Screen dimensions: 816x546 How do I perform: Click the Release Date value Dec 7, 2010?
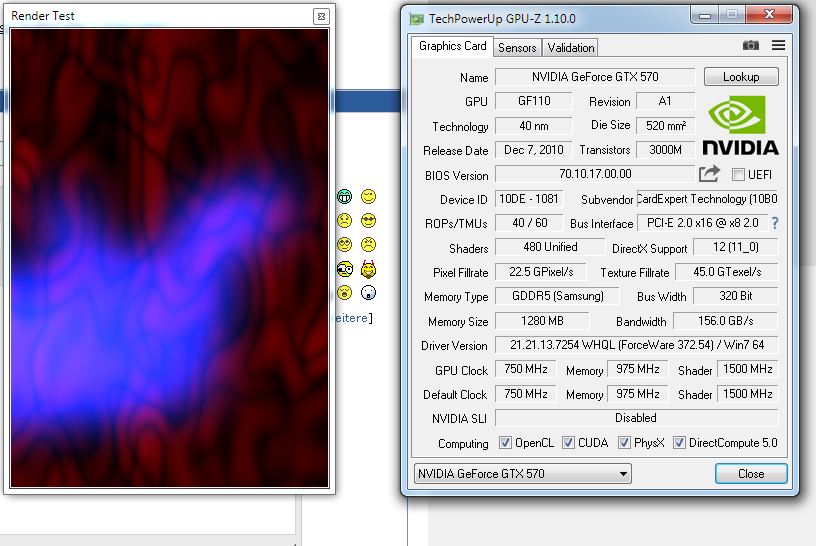coord(533,150)
